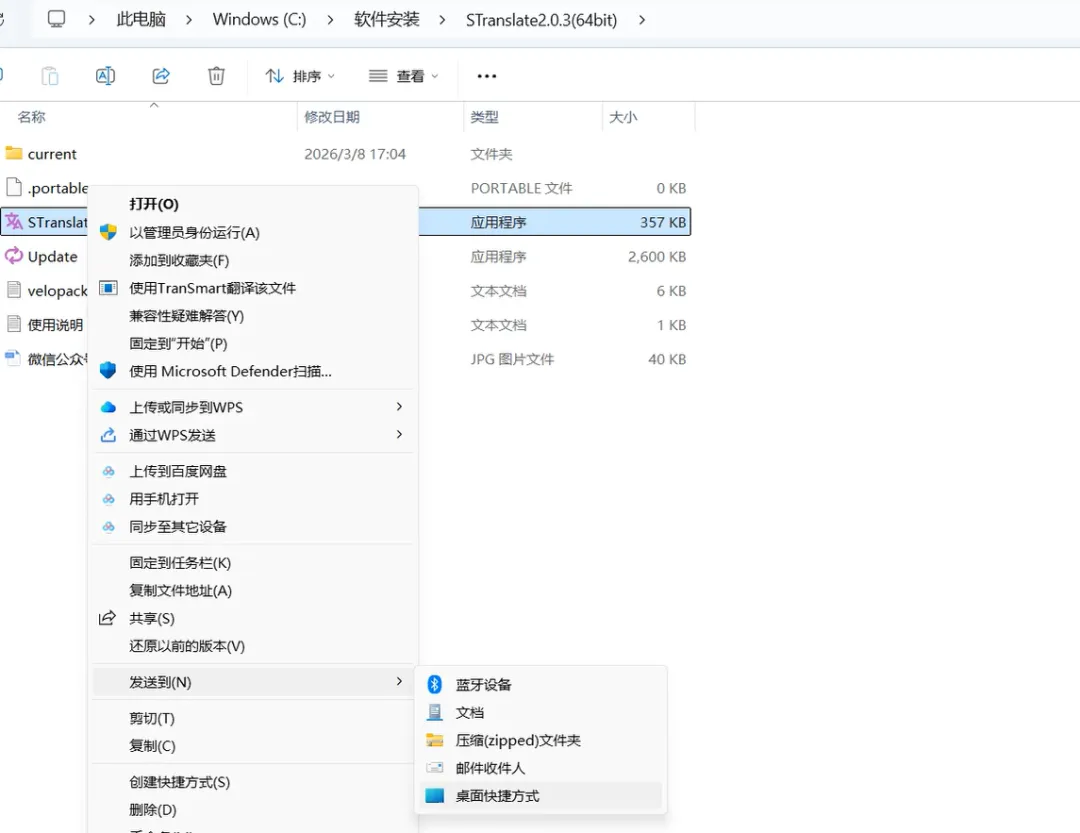Sort by 修改日期 column header
Viewport: 1080px width, 833px height.
332,117
